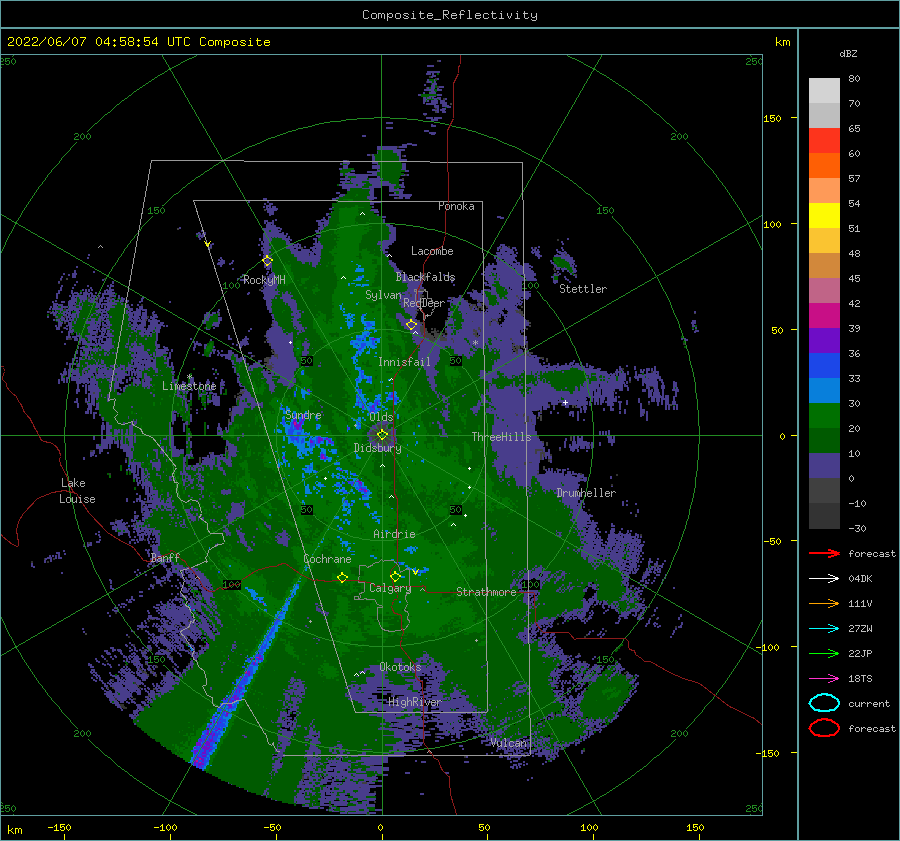Select the light grey 80 dBZ swatch
The width and height of the screenshot is (900, 841).
[824, 91]
